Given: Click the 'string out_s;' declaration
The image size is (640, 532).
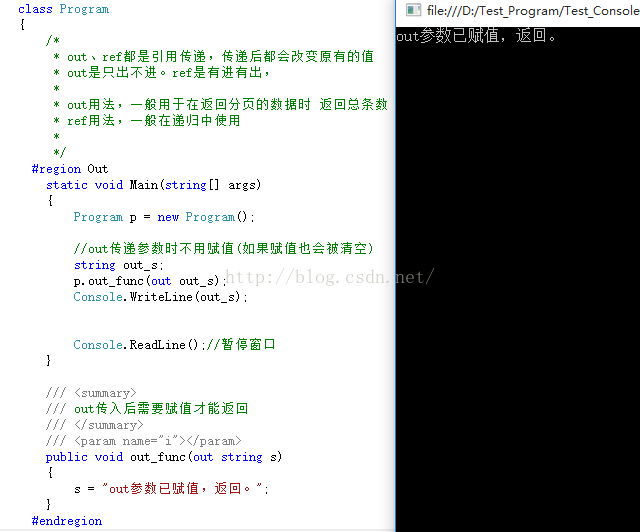Looking at the screenshot, I should point(119,265).
